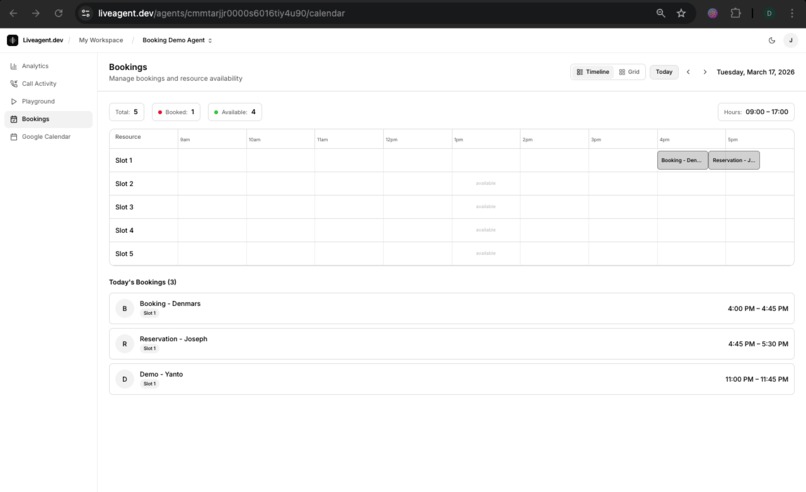Switch to Timeline view

click(x=593, y=72)
